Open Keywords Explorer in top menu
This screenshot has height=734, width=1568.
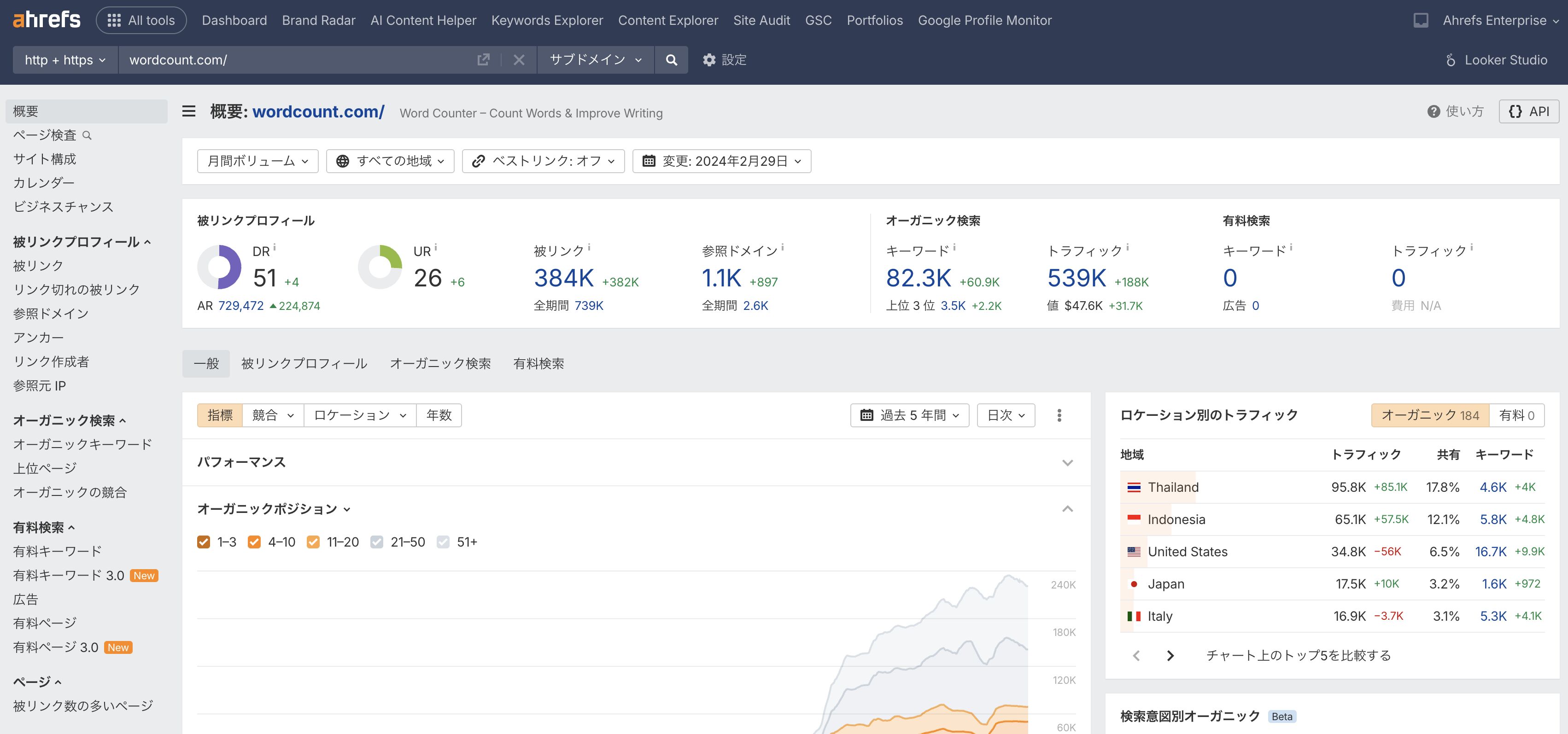point(547,20)
